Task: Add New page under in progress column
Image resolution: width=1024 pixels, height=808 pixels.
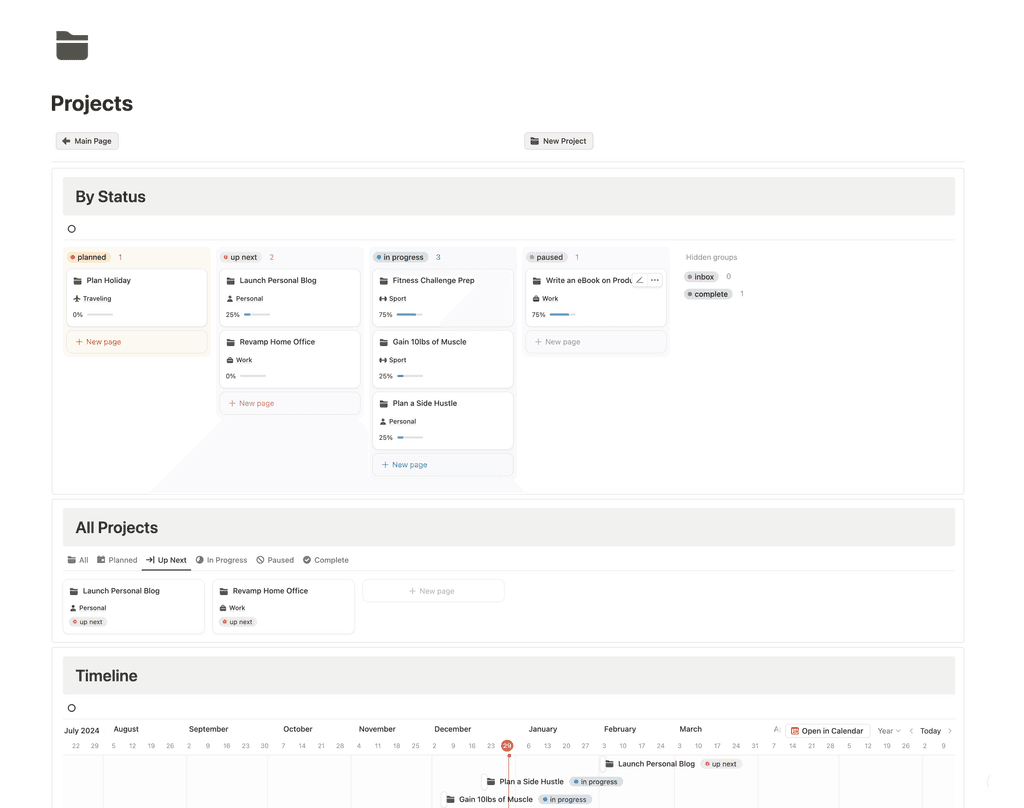Action: (x=443, y=464)
